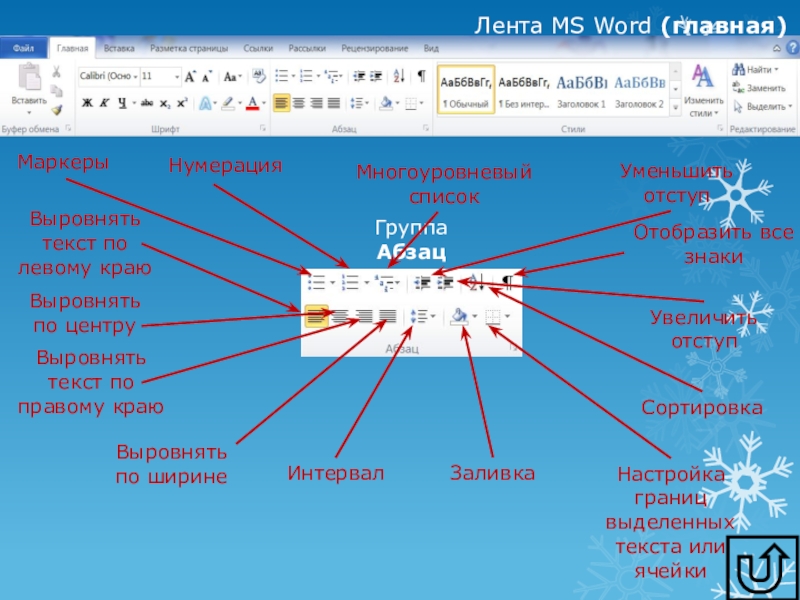This screenshot has width=800, height=600.
Task: Click the Sort A-Z icon in the full ribbon
Action: (399, 77)
